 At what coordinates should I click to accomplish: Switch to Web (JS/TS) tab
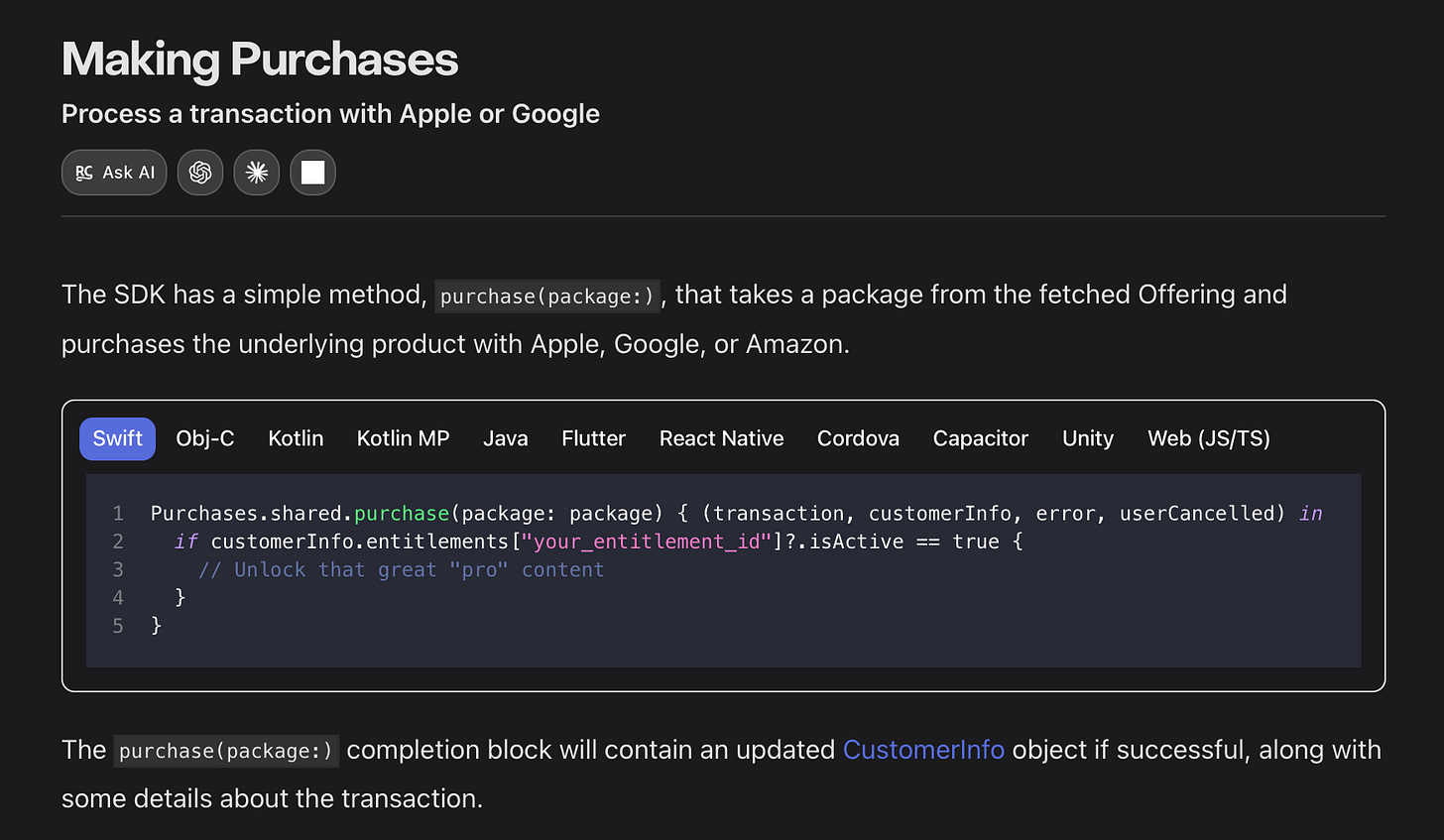(x=1208, y=438)
